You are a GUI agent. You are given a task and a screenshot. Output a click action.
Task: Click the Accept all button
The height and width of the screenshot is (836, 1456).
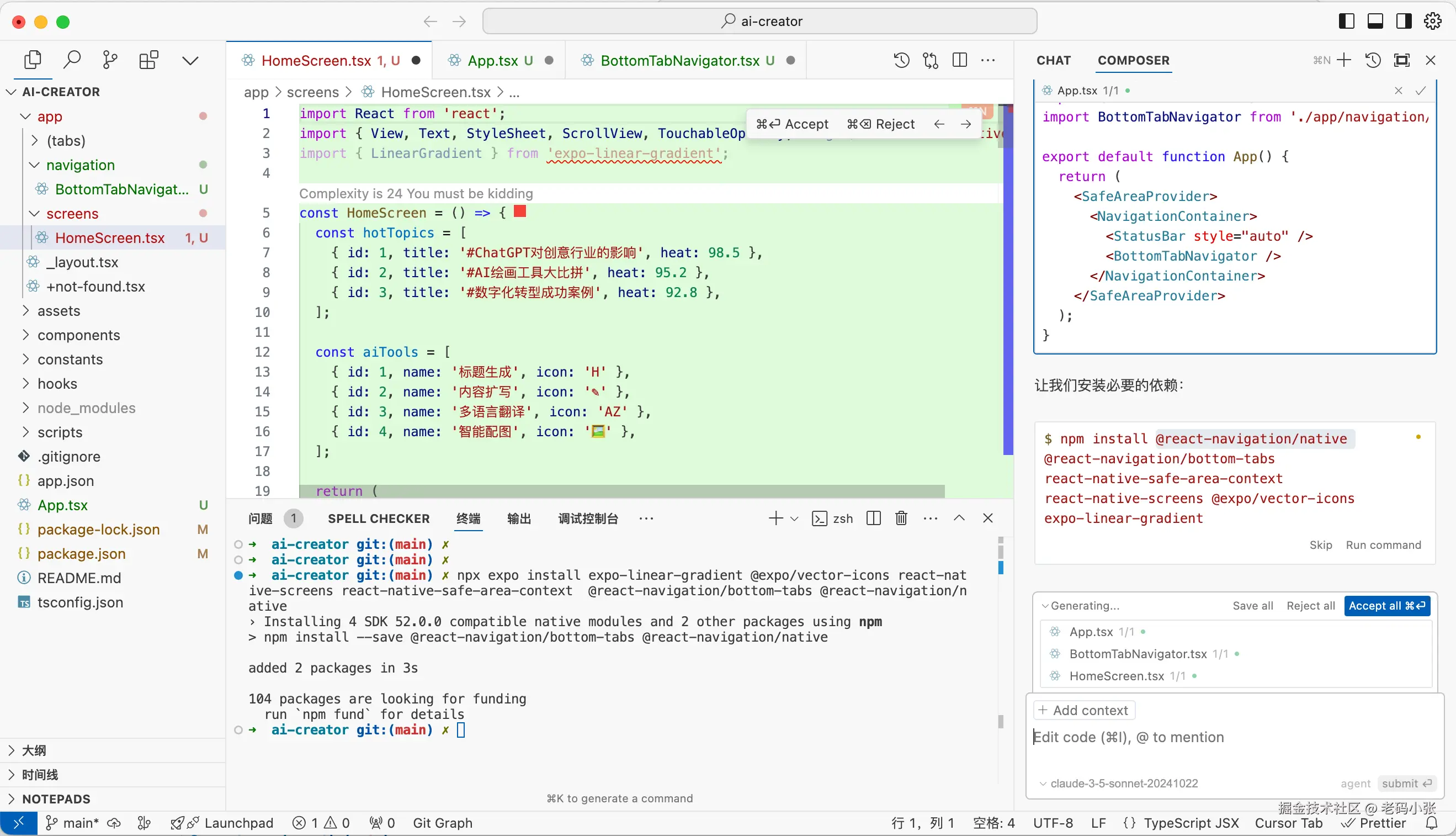[1386, 606]
